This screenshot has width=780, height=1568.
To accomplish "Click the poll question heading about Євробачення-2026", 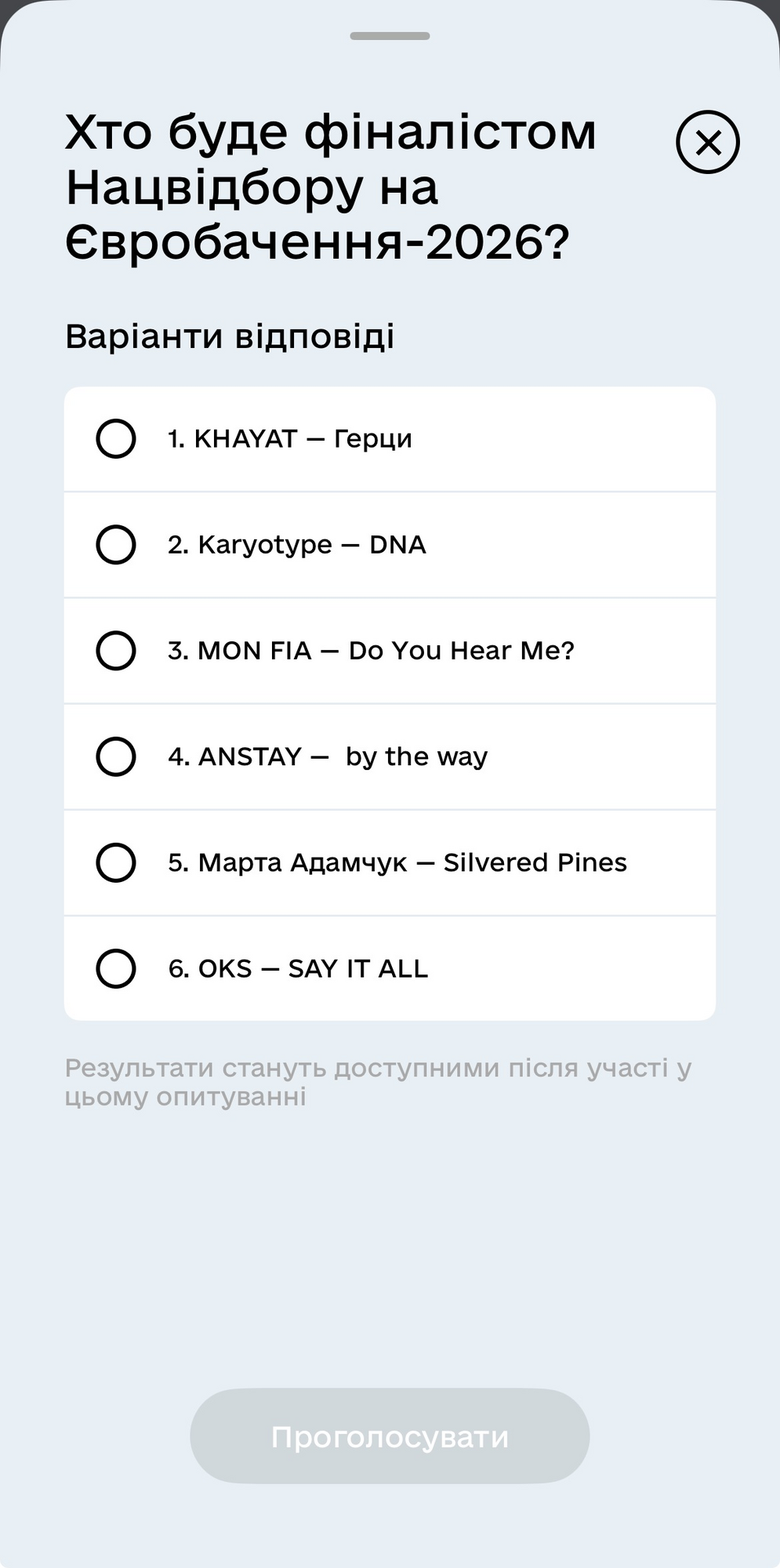I will click(330, 187).
